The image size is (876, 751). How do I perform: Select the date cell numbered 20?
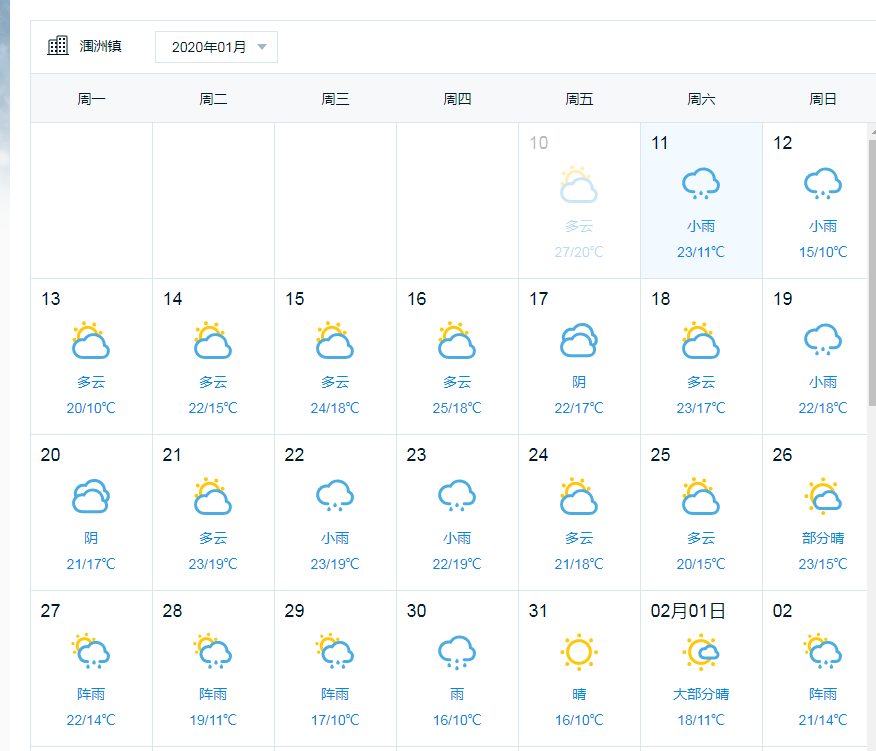91,512
